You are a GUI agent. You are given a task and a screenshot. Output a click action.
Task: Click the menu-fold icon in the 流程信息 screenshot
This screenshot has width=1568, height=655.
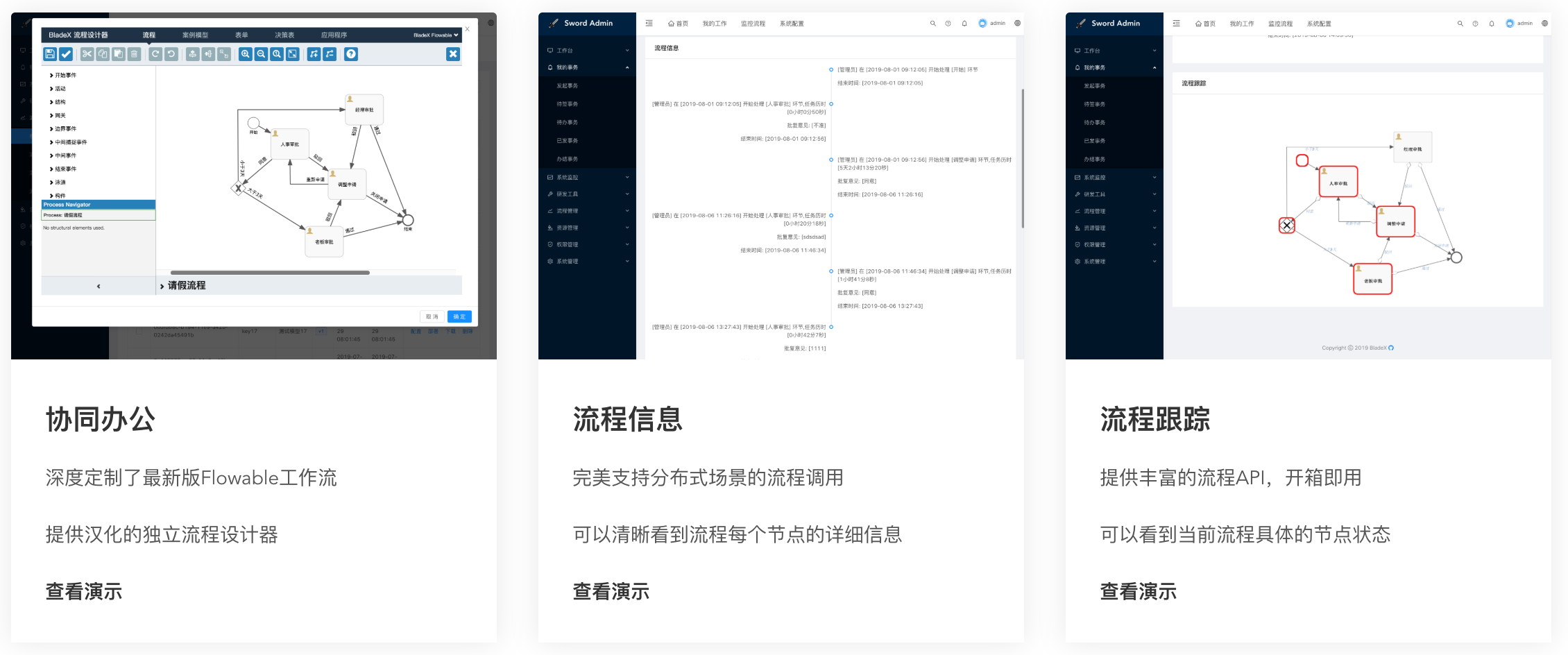[649, 24]
